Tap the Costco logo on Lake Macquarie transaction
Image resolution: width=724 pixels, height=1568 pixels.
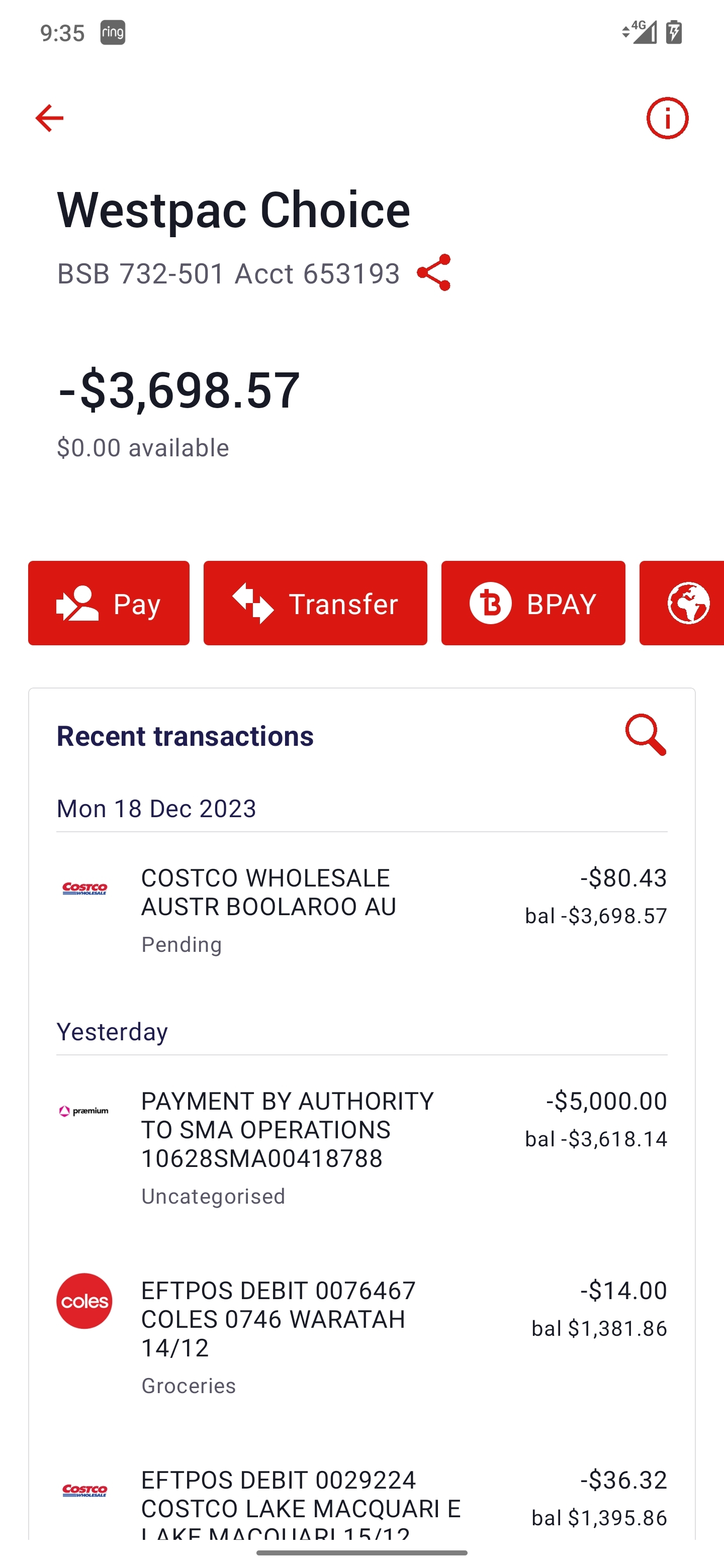coord(84,1490)
